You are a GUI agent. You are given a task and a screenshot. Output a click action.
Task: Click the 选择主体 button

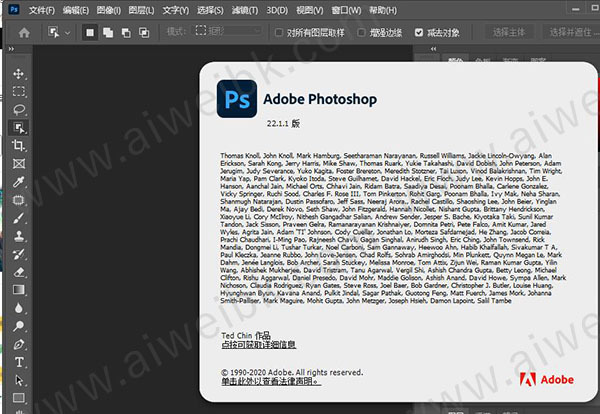(509, 33)
